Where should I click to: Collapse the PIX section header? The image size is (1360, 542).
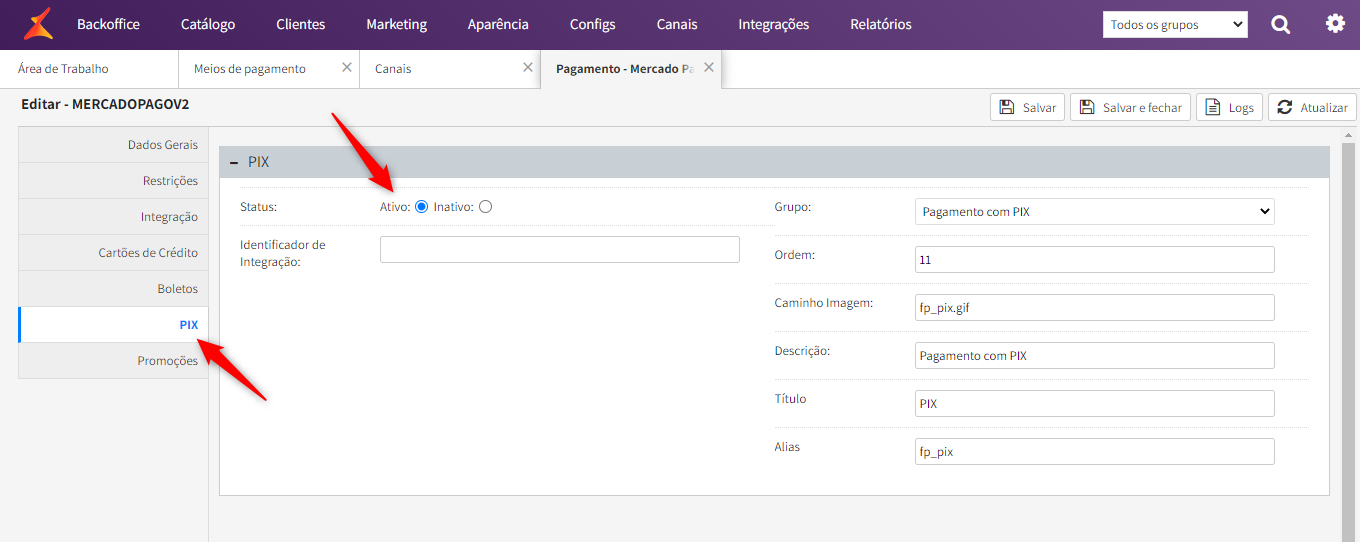(774, 162)
